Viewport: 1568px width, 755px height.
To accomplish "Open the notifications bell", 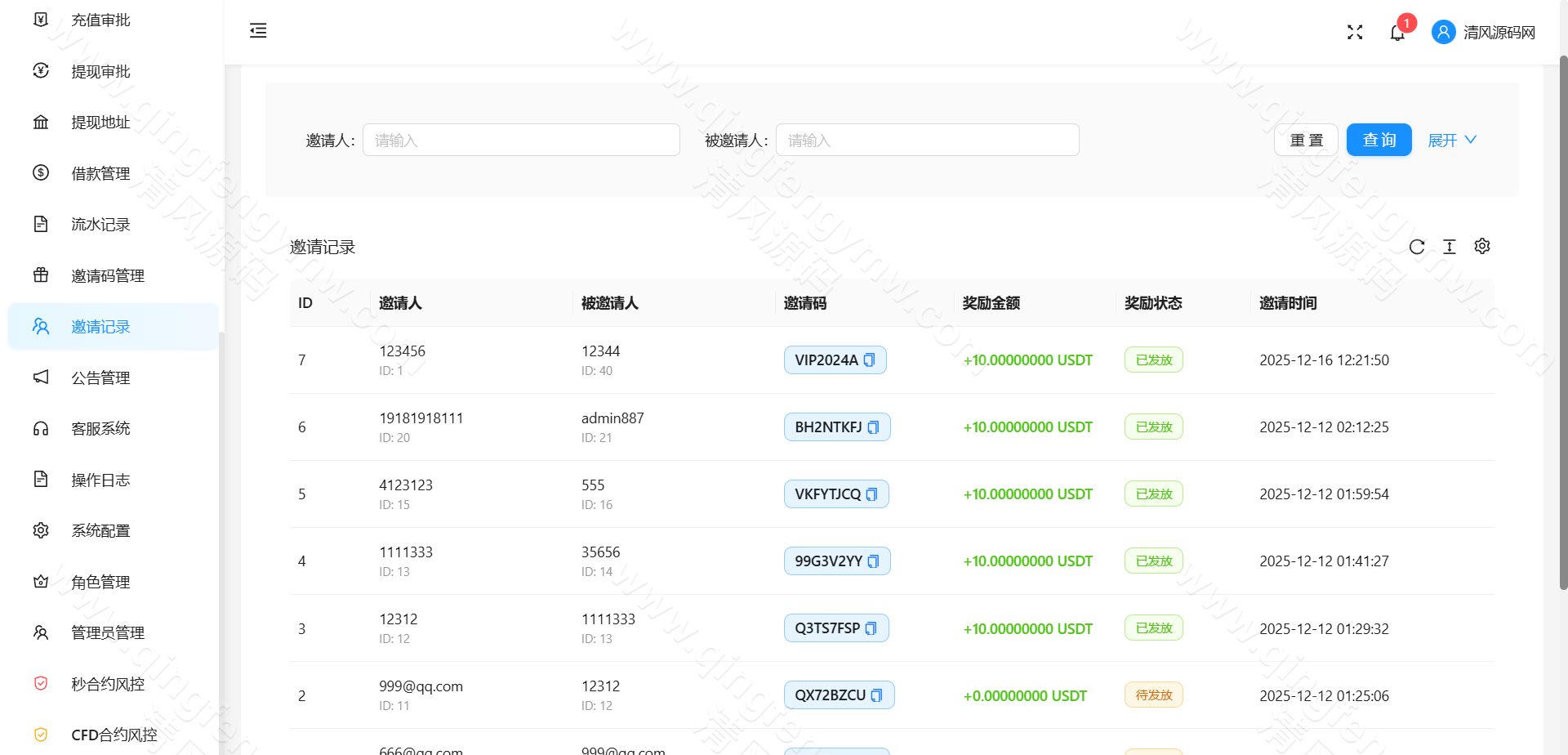I will (1397, 32).
